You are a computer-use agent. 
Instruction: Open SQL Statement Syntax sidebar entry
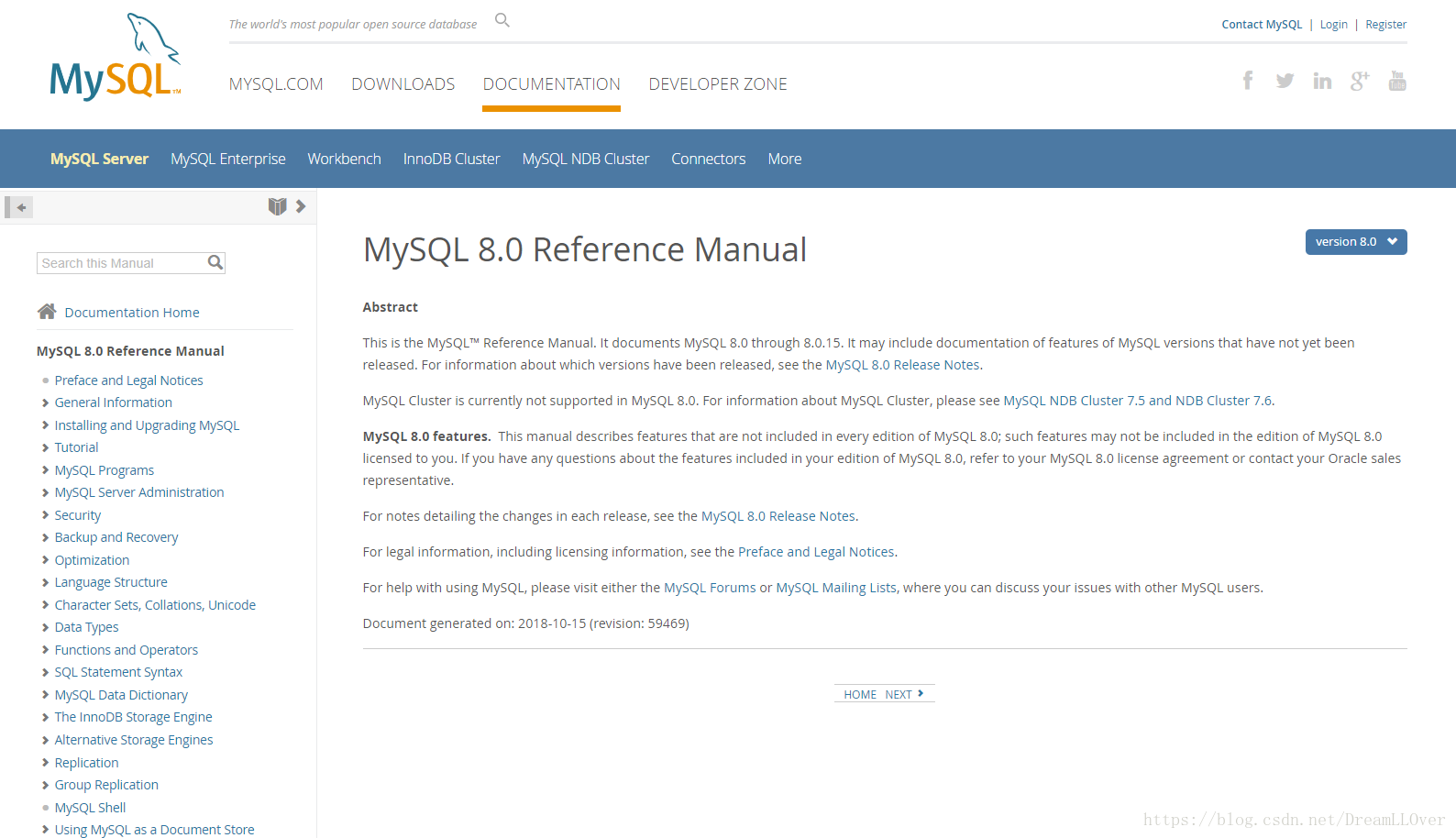pos(118,672)
